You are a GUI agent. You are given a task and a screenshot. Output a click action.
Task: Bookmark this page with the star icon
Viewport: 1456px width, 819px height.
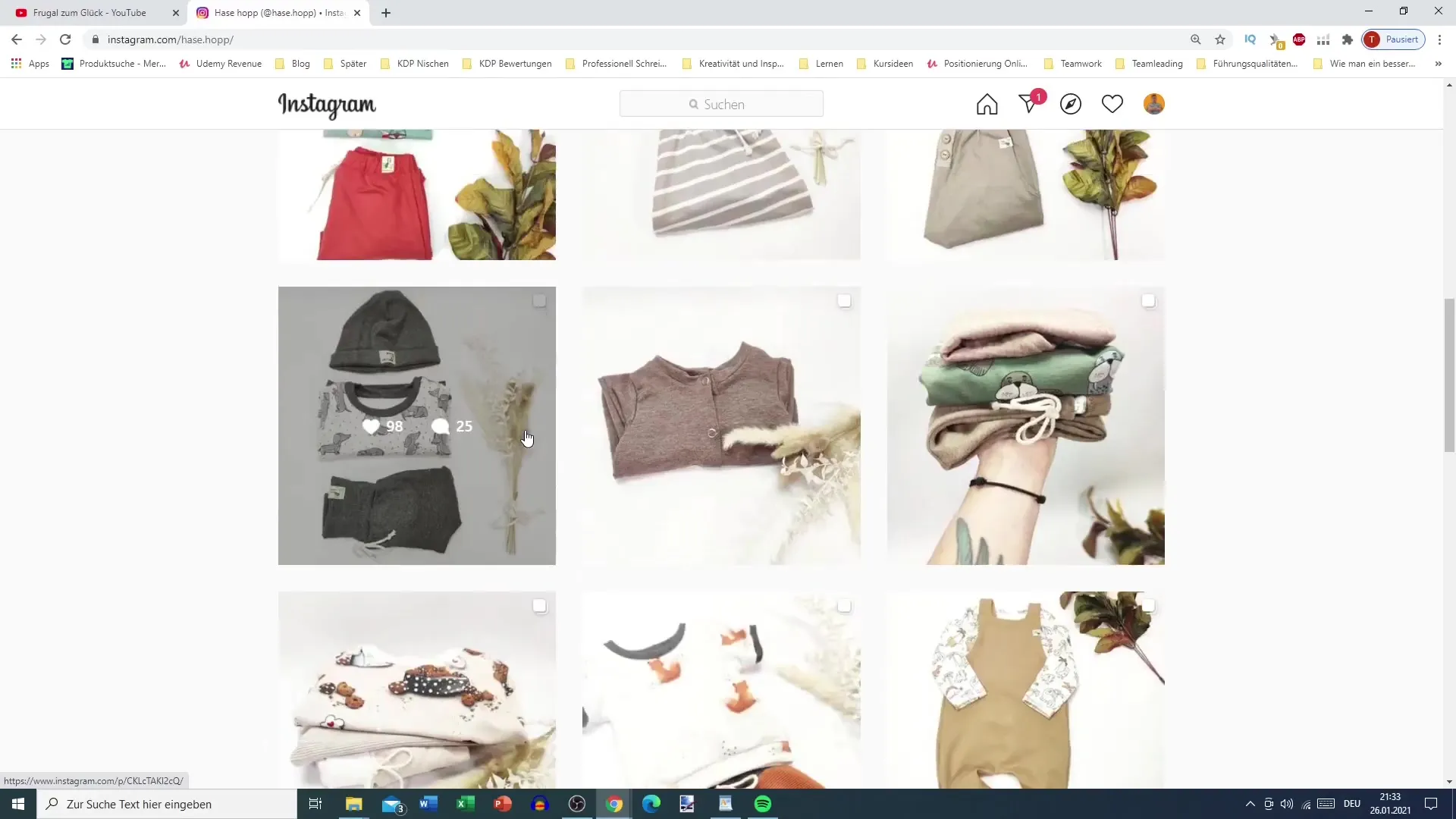pyautogui.click(x=1220, y=39)
